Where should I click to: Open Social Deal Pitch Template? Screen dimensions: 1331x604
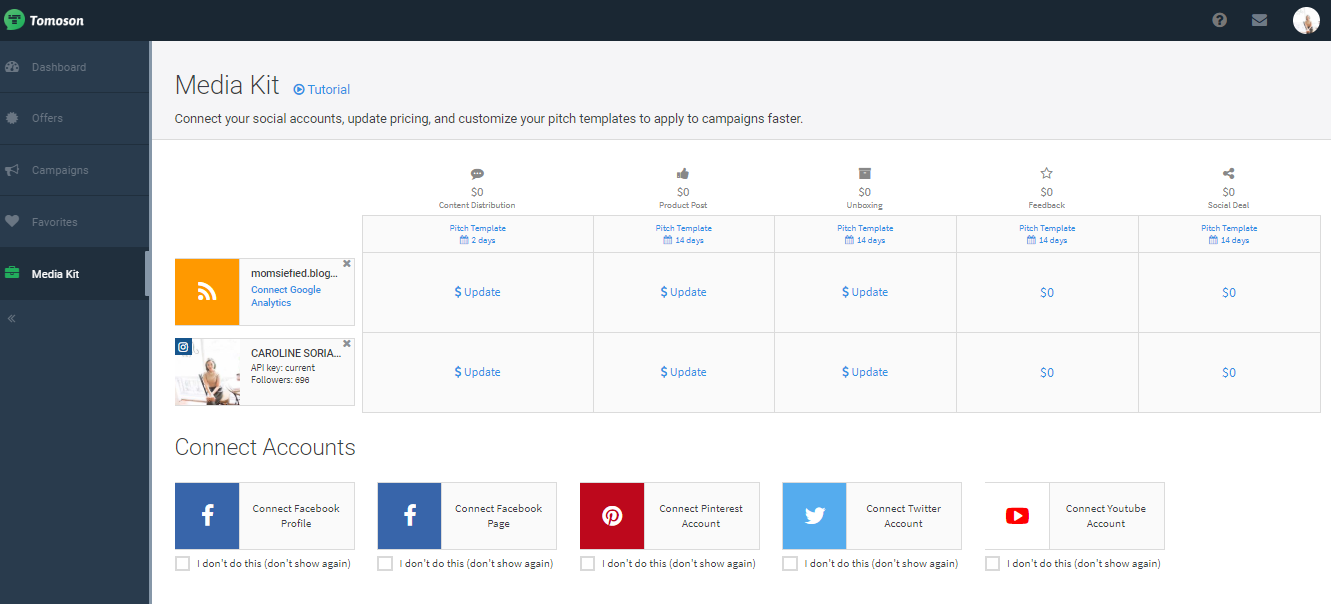(1229, 228)
